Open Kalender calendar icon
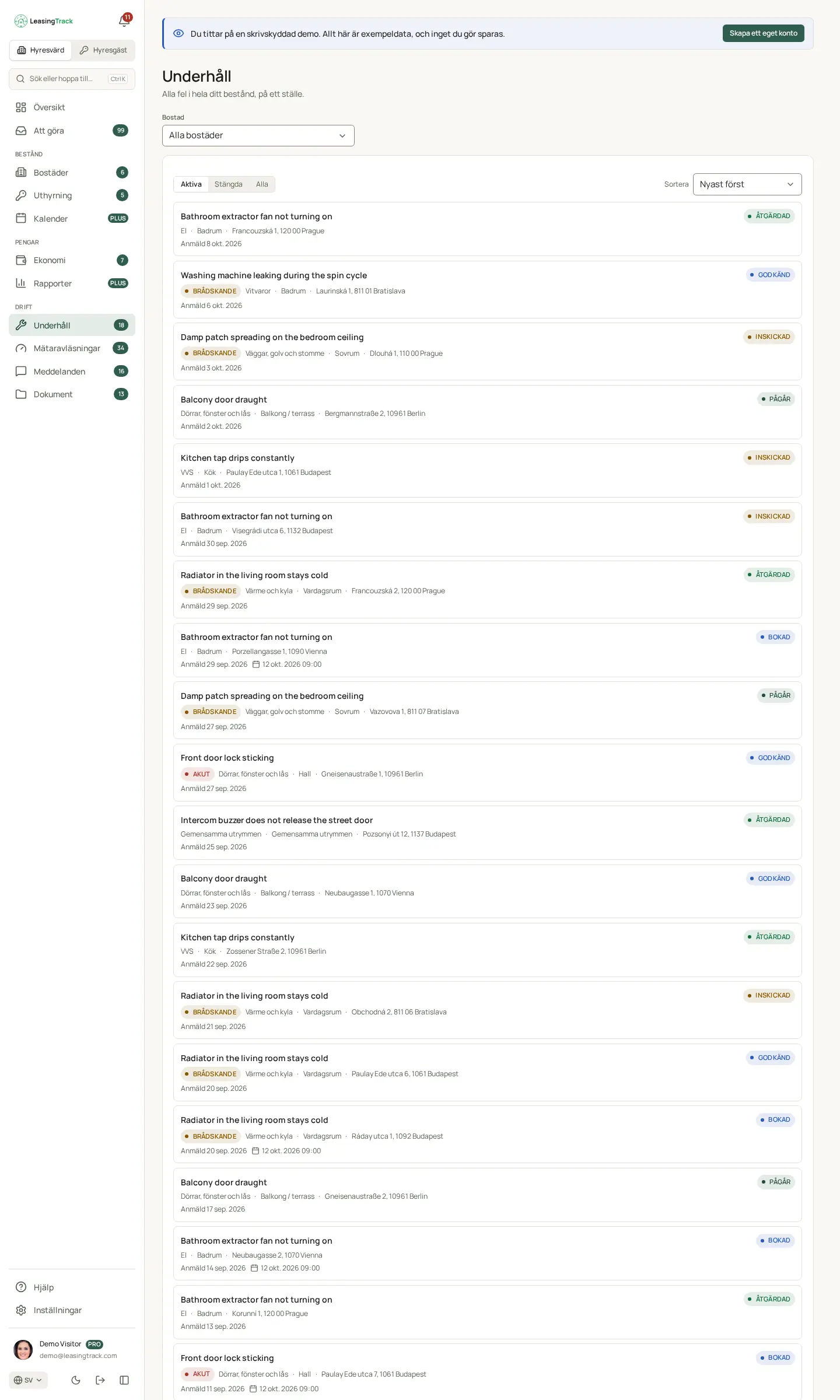The image size is (840, 1400). [21, 218]
